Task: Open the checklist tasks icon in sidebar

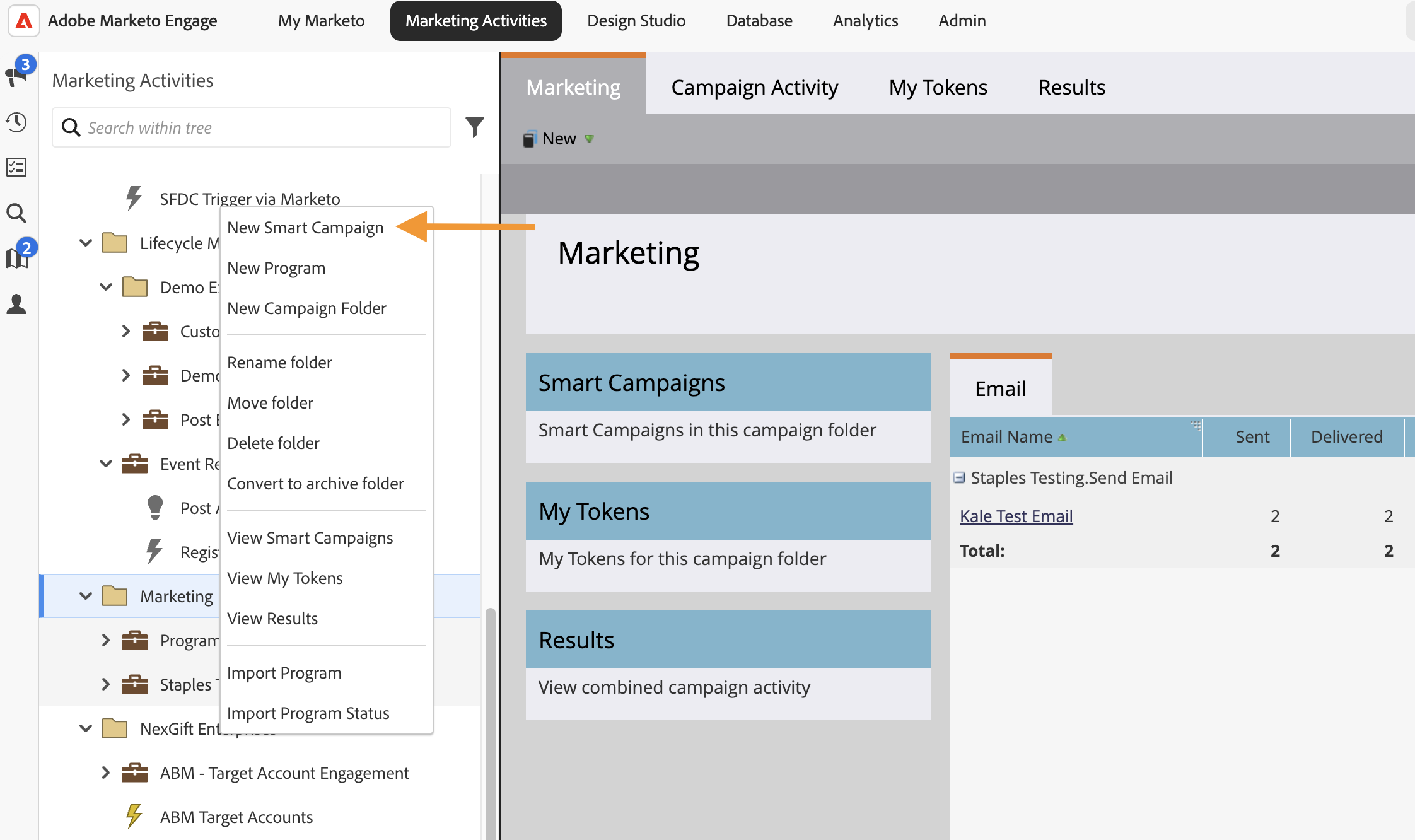Action: point(16,167)
